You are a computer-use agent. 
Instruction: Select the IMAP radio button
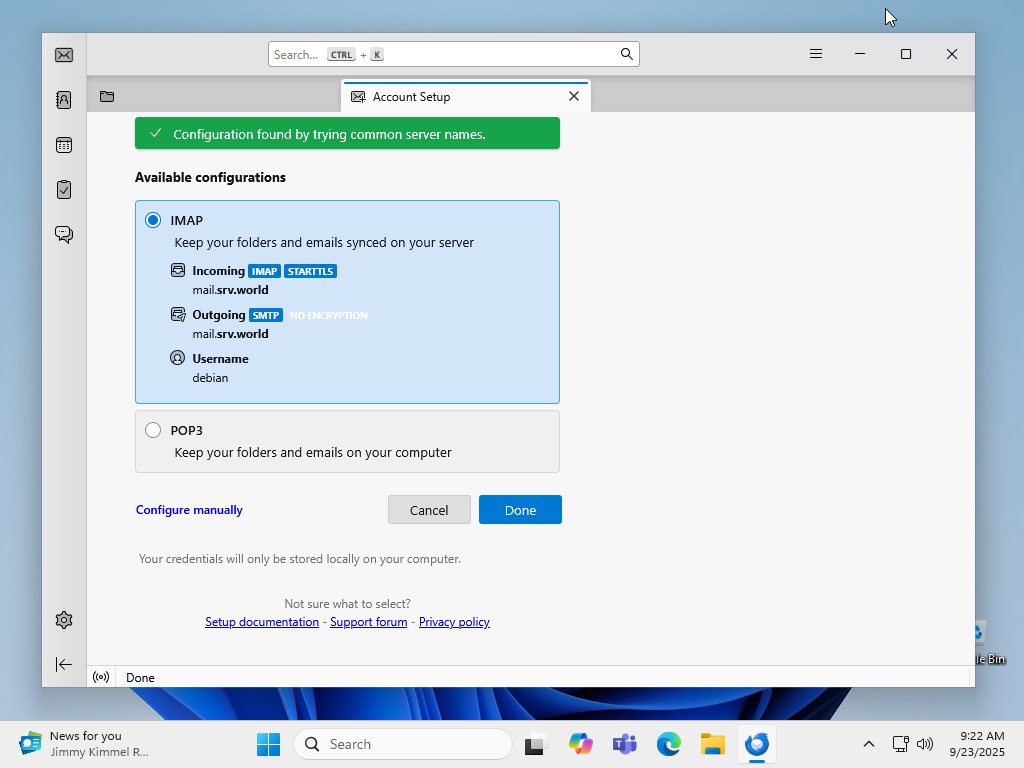pos(153,220)
